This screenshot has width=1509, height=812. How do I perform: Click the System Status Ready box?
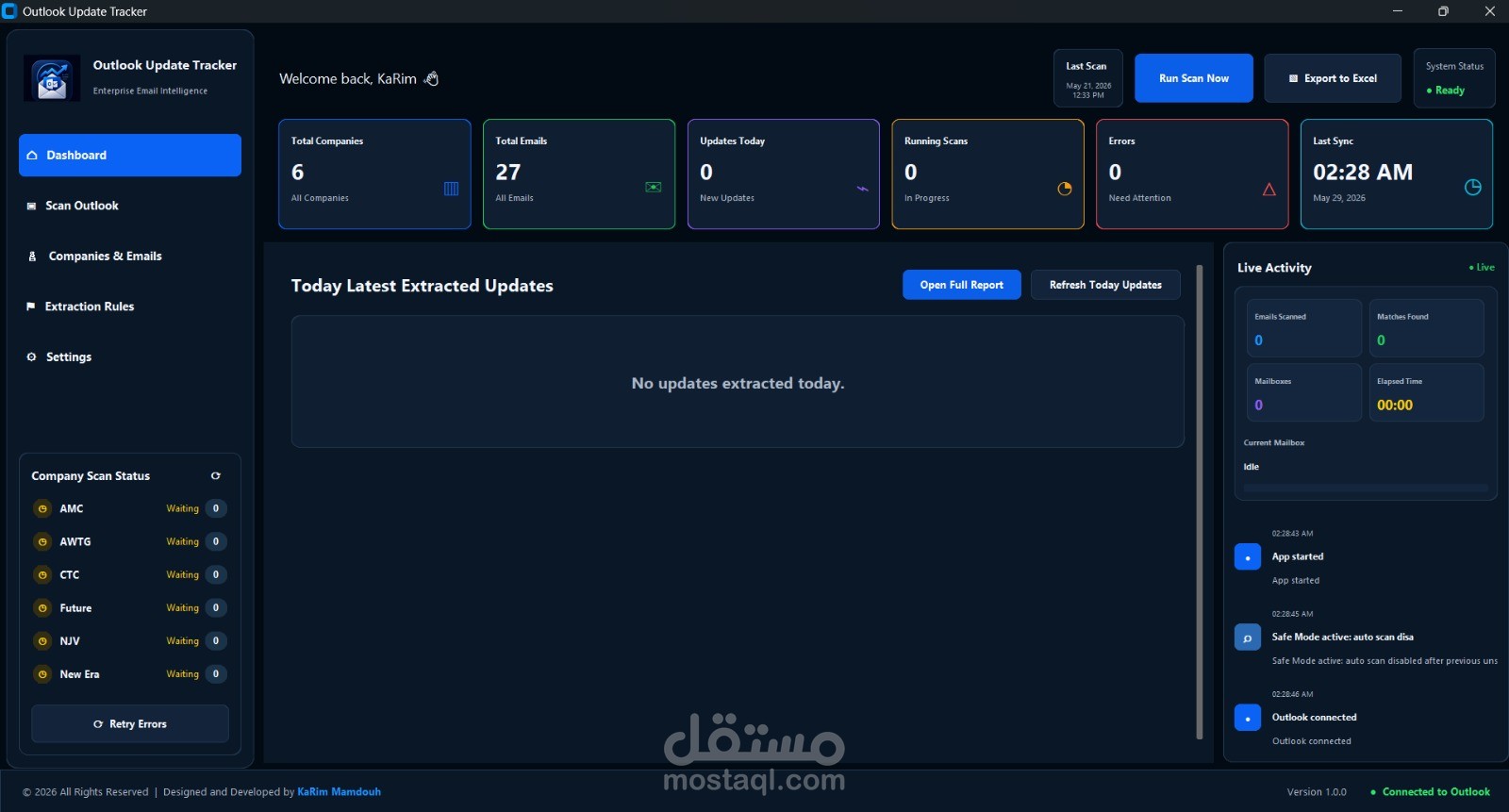click(1454, 78)
